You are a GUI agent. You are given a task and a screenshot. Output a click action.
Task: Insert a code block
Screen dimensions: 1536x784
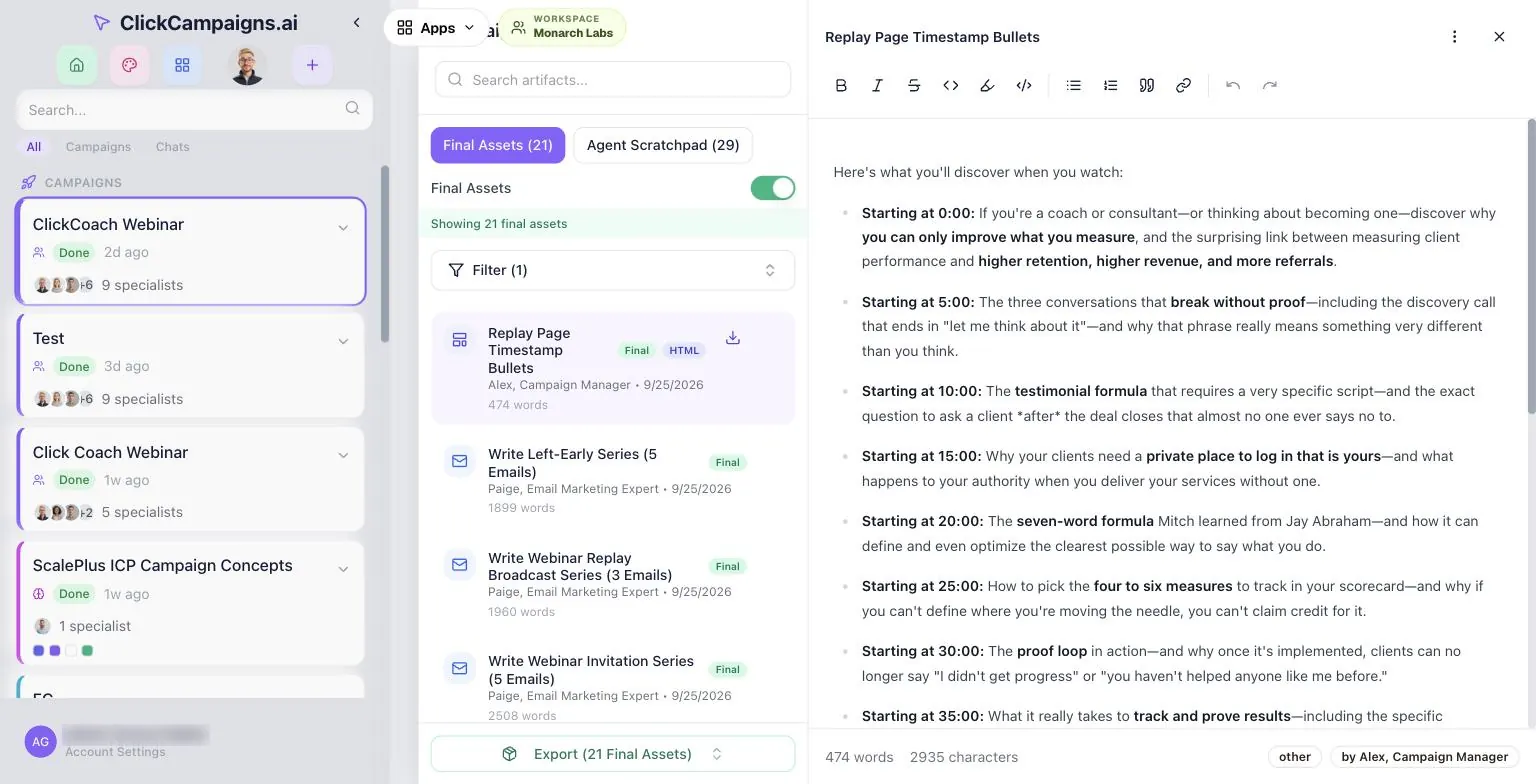click(x=1024, y=86)
